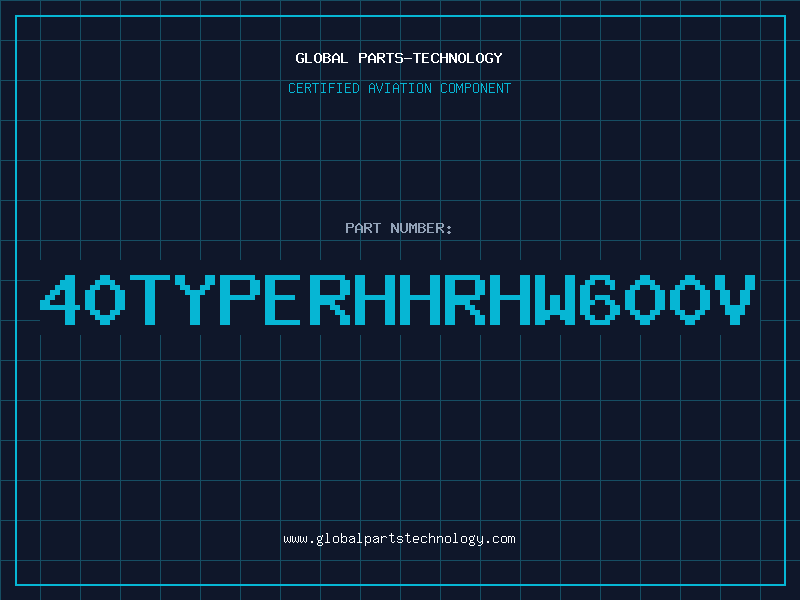The width and height of the screenshot is (800, 600).
Task: Click the word GLOBAL in the header
Action: pos(322,58)
